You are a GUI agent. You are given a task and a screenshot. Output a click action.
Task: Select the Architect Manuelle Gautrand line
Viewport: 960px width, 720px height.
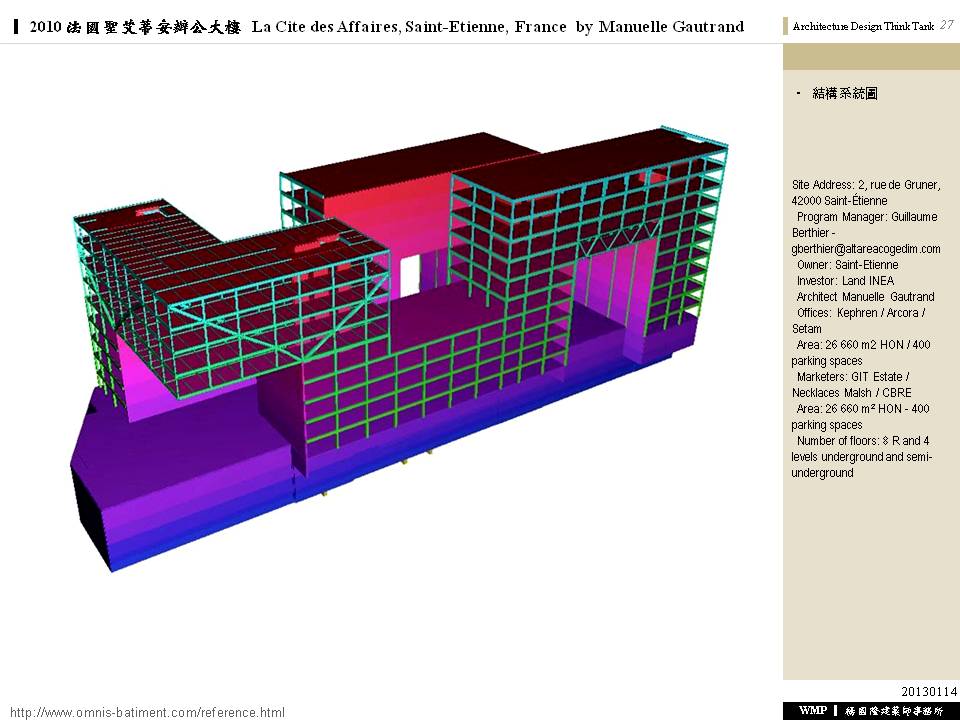tap(865, 297)
